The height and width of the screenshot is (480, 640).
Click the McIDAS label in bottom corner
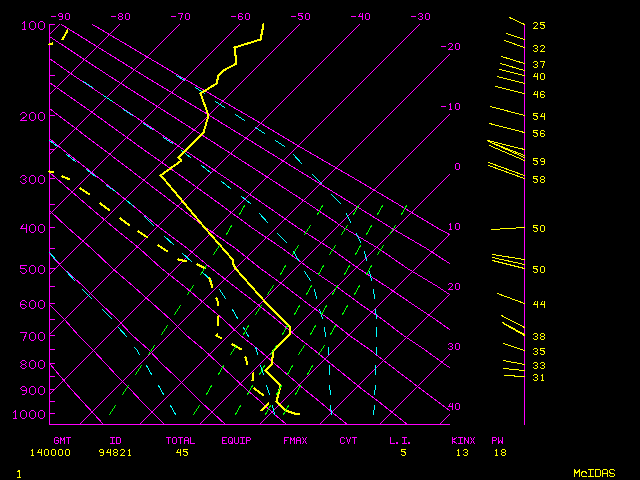593,472
